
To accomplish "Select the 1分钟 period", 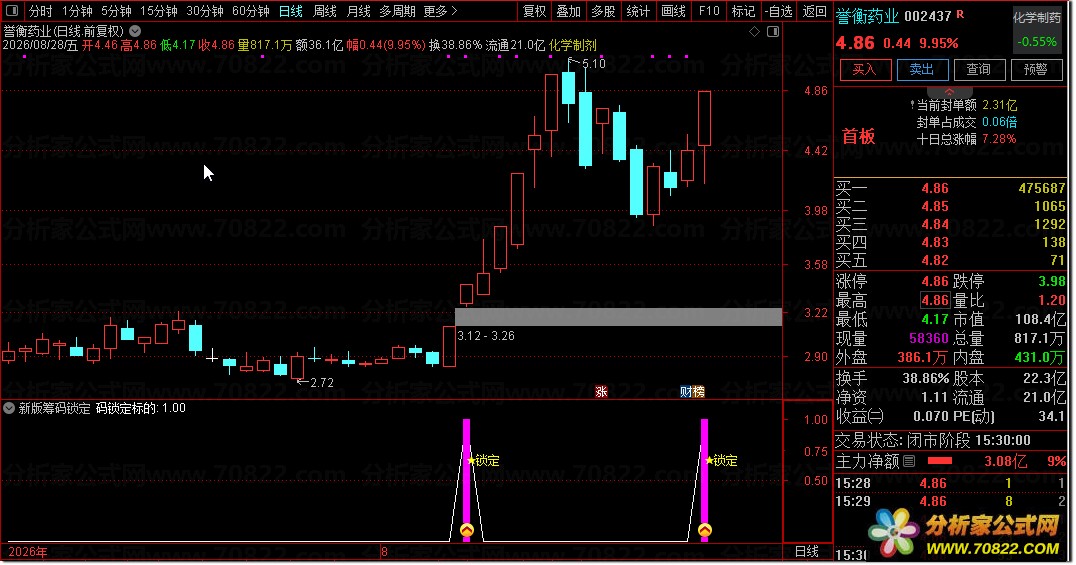I will 77,11.
